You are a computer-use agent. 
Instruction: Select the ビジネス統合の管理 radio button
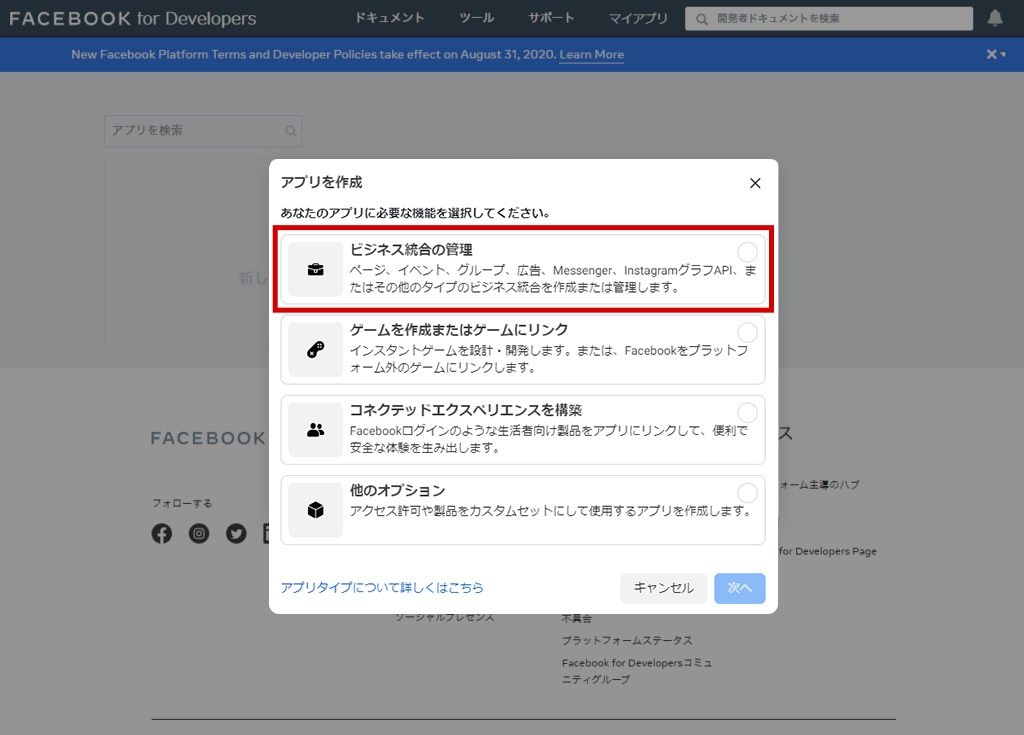[x=747, y=252]
